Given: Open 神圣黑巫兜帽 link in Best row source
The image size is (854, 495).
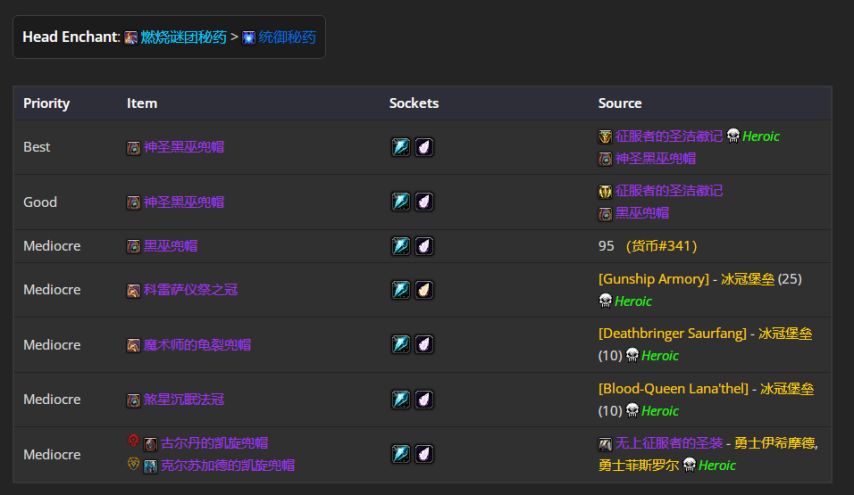Looking at the screenshot, I should point(656,158).
